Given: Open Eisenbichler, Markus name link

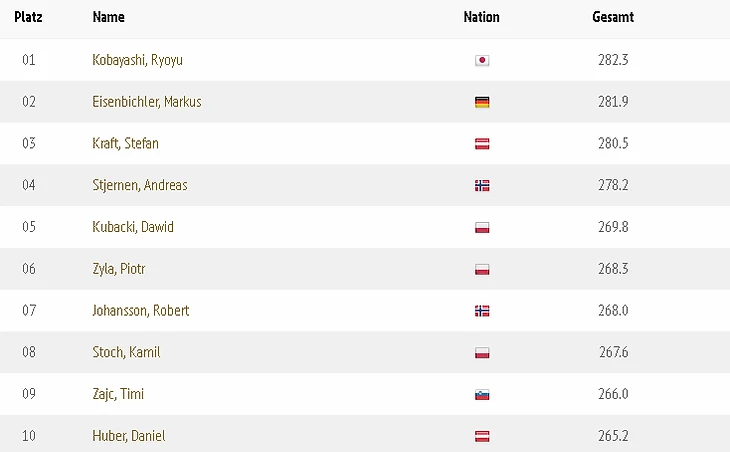Looking at the screenshot, I should click(x=146, y=102).
